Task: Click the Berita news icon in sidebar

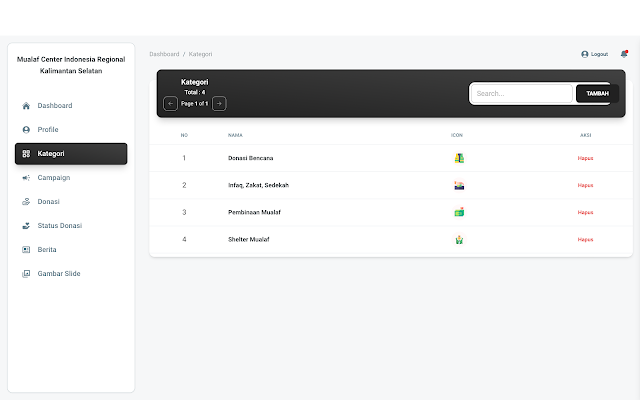Action: (26, 250)
